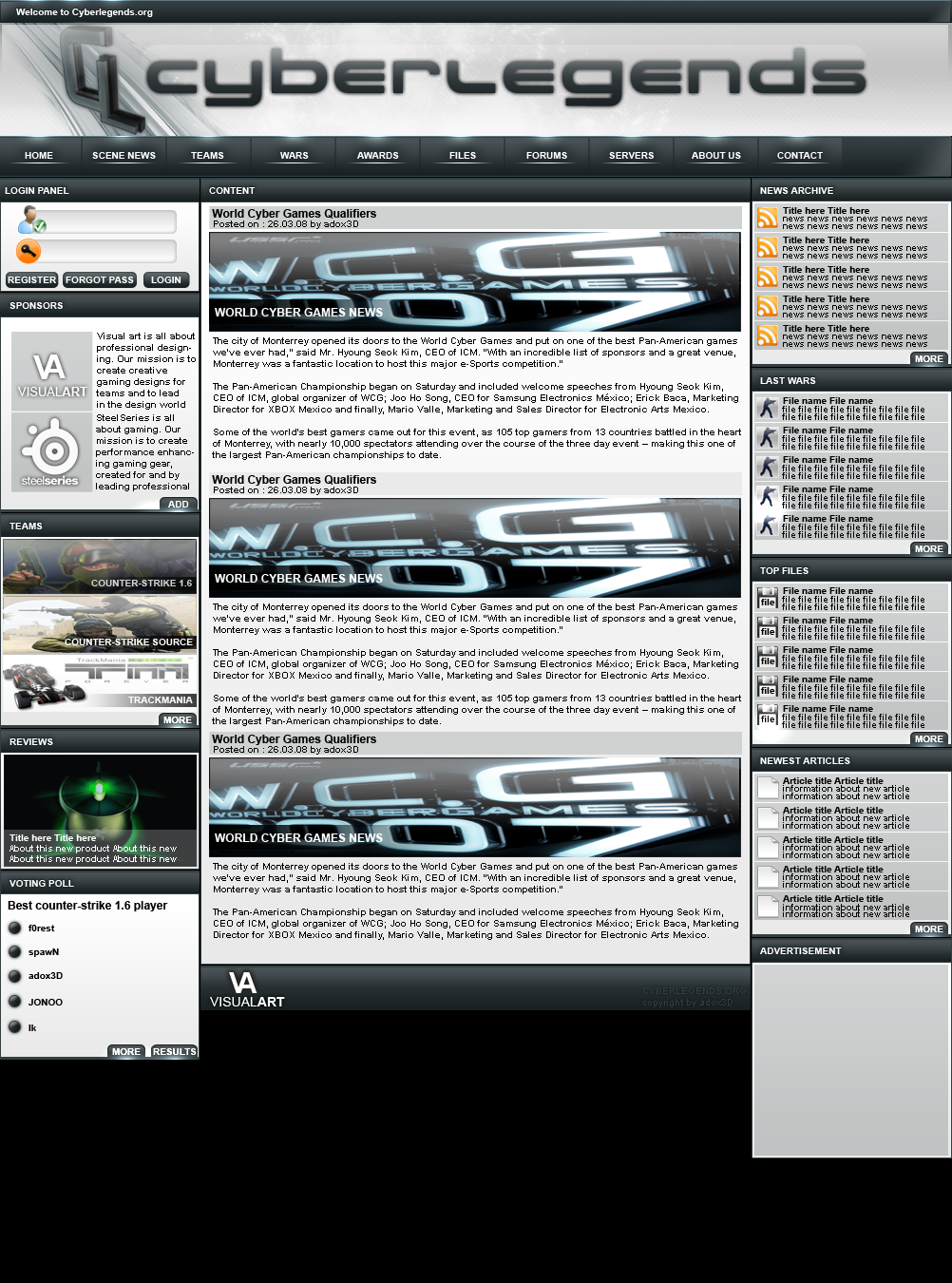Image resolution: width=952 pixels, height=1283 pixels.
Task: Select f0rest radio option in voting poll
Action: (15, 928)
